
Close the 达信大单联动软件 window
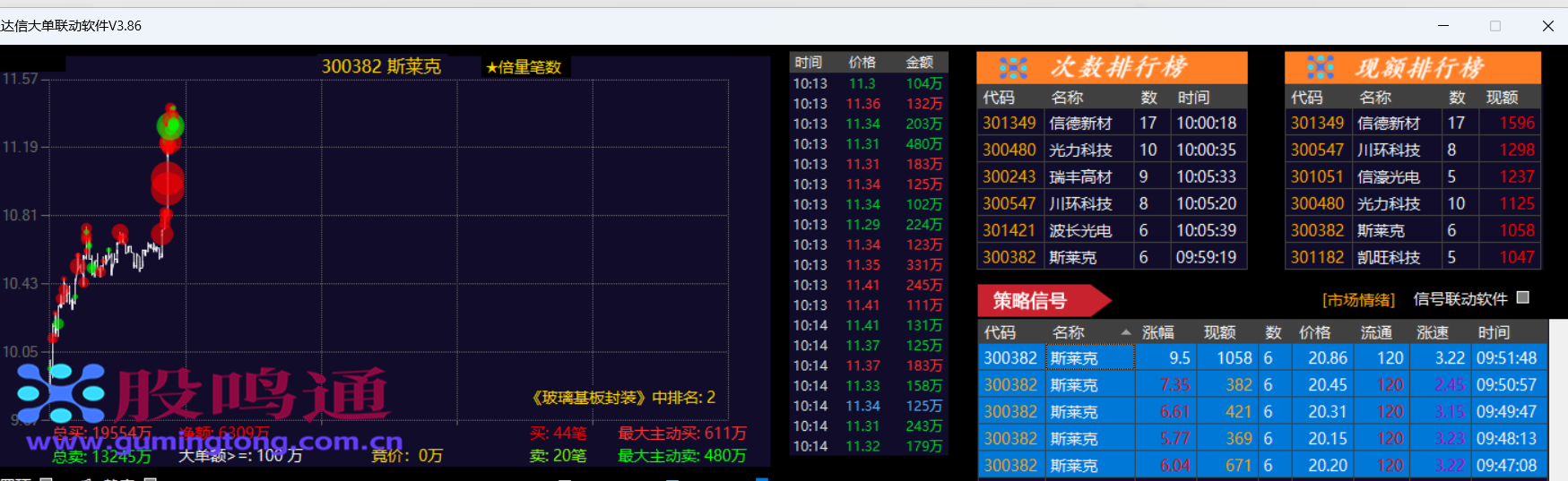[1547, 26]
